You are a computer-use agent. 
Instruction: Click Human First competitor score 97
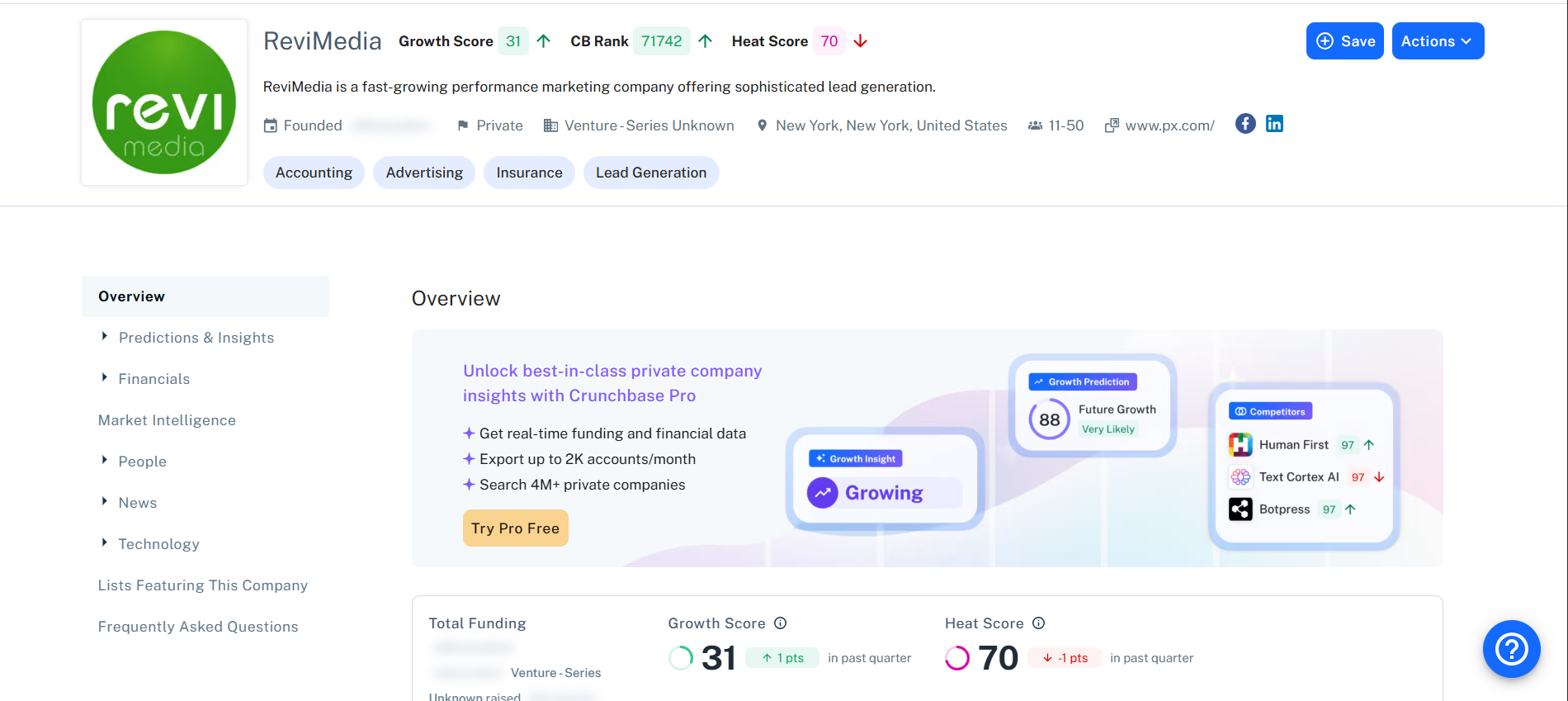(x=1348, y=445)
